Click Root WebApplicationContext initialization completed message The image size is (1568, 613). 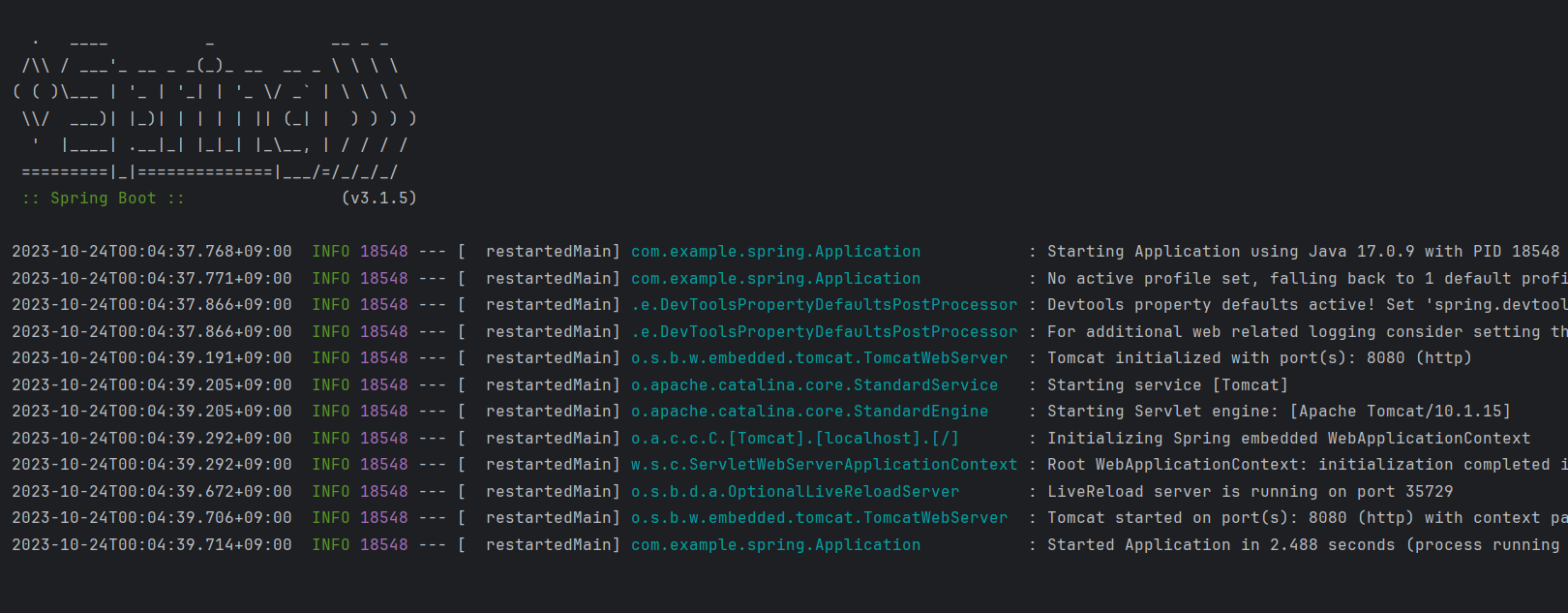click(x=1308, y=465)
